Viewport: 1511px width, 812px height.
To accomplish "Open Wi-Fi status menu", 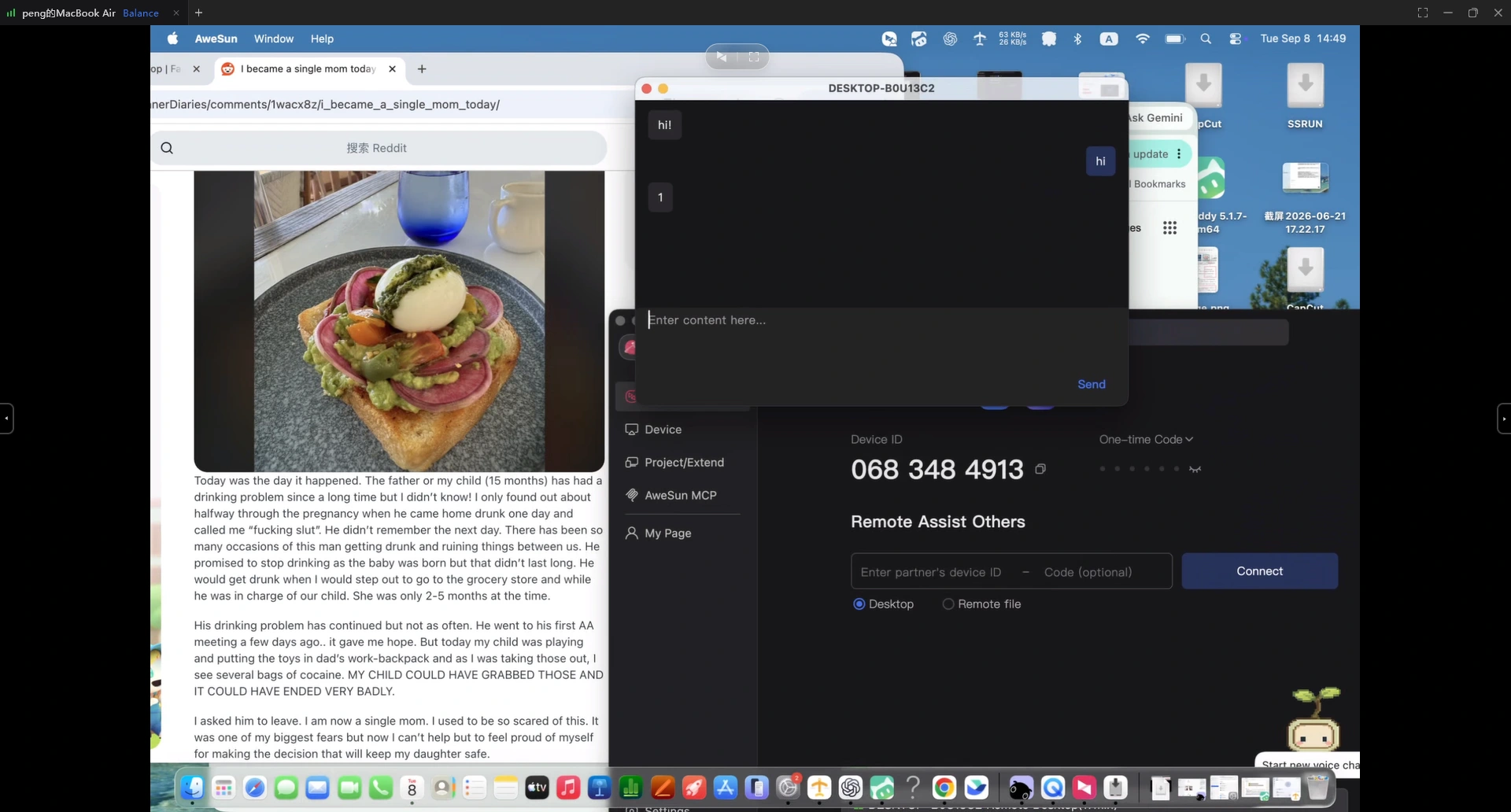I will 1142,39.
